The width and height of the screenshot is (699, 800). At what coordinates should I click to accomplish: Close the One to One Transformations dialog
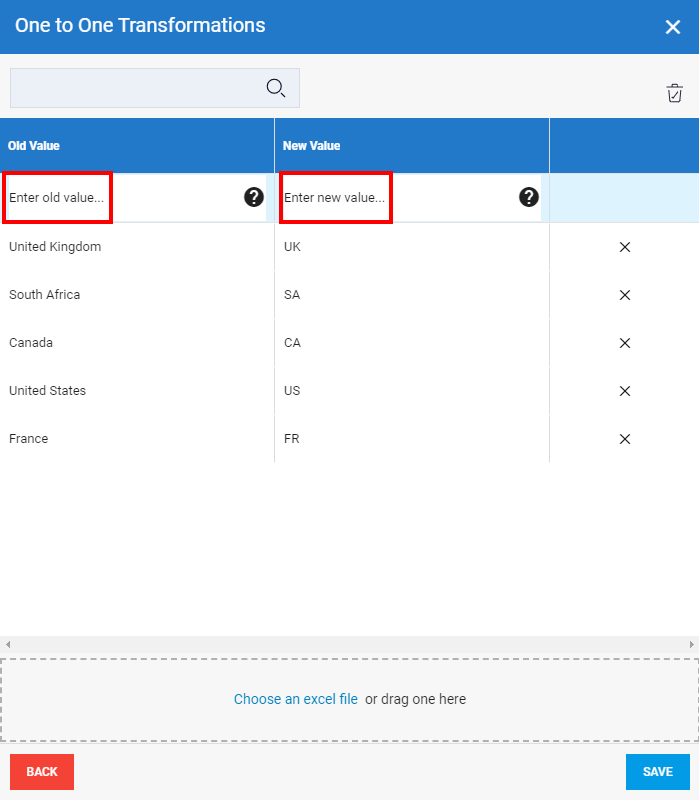pyautogui.click(x=673, y=27)
